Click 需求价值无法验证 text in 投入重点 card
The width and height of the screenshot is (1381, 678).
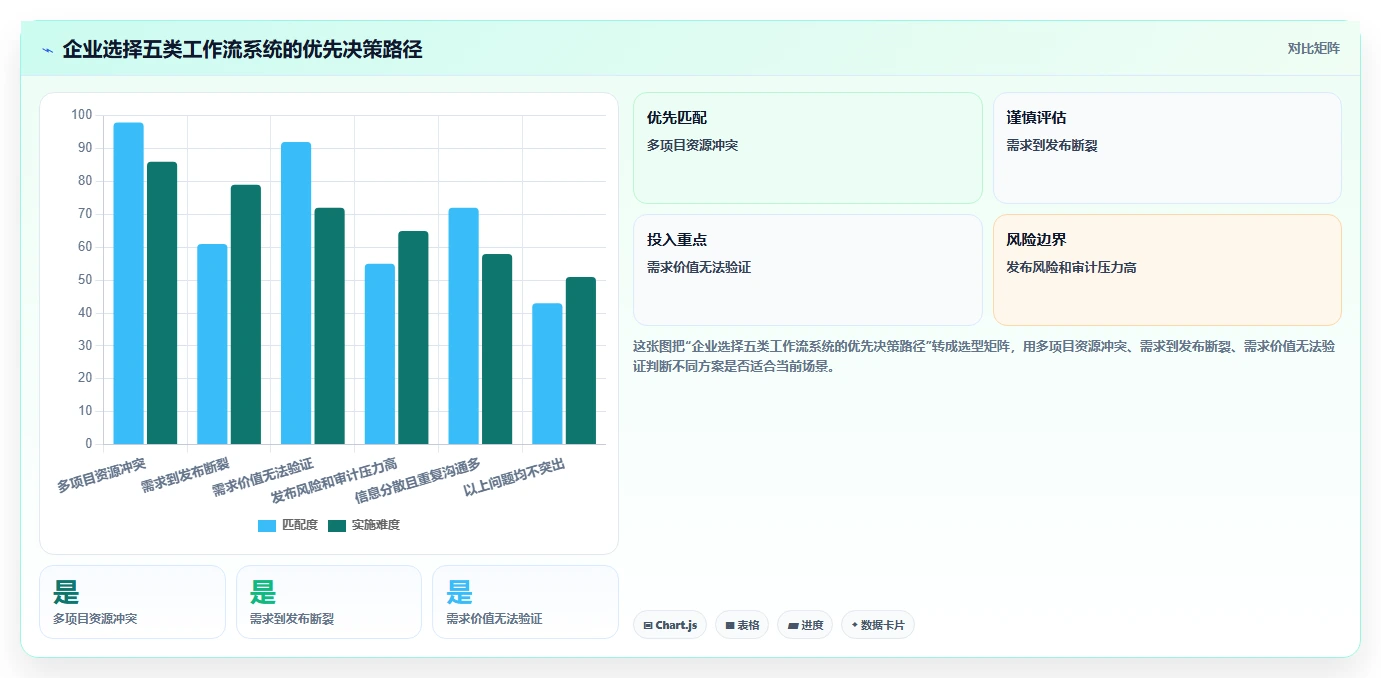click(x=699, y=267)
